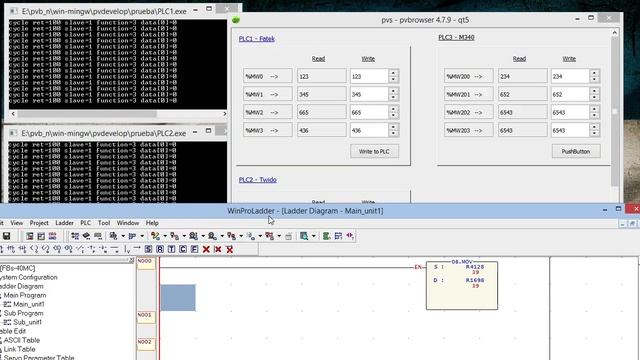Viewport: 640px width, 360px height.
Task: Click red X icon with vertical bar
Action: coord(218,249)
